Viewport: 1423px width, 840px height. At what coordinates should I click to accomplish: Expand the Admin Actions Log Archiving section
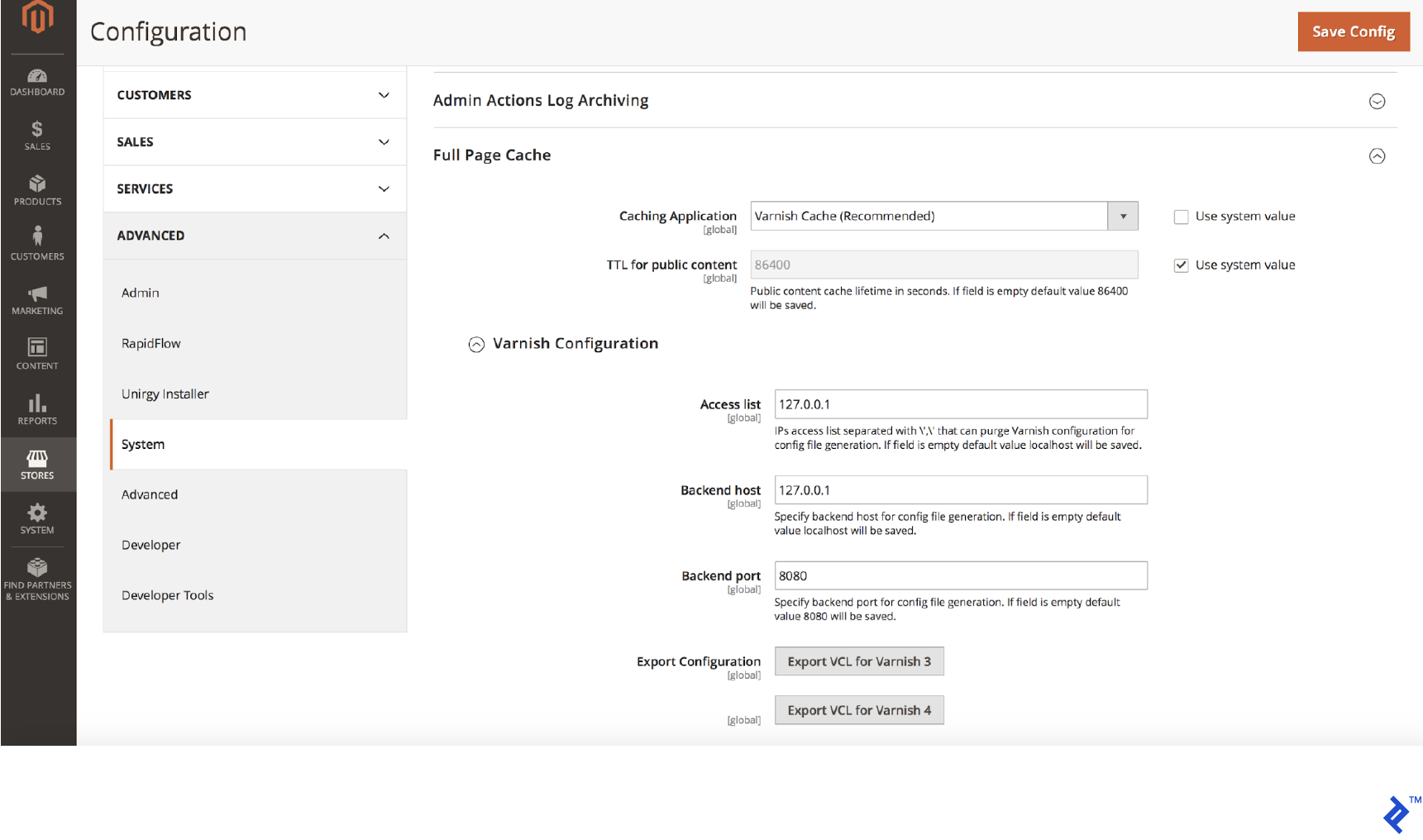point(1378,101)
